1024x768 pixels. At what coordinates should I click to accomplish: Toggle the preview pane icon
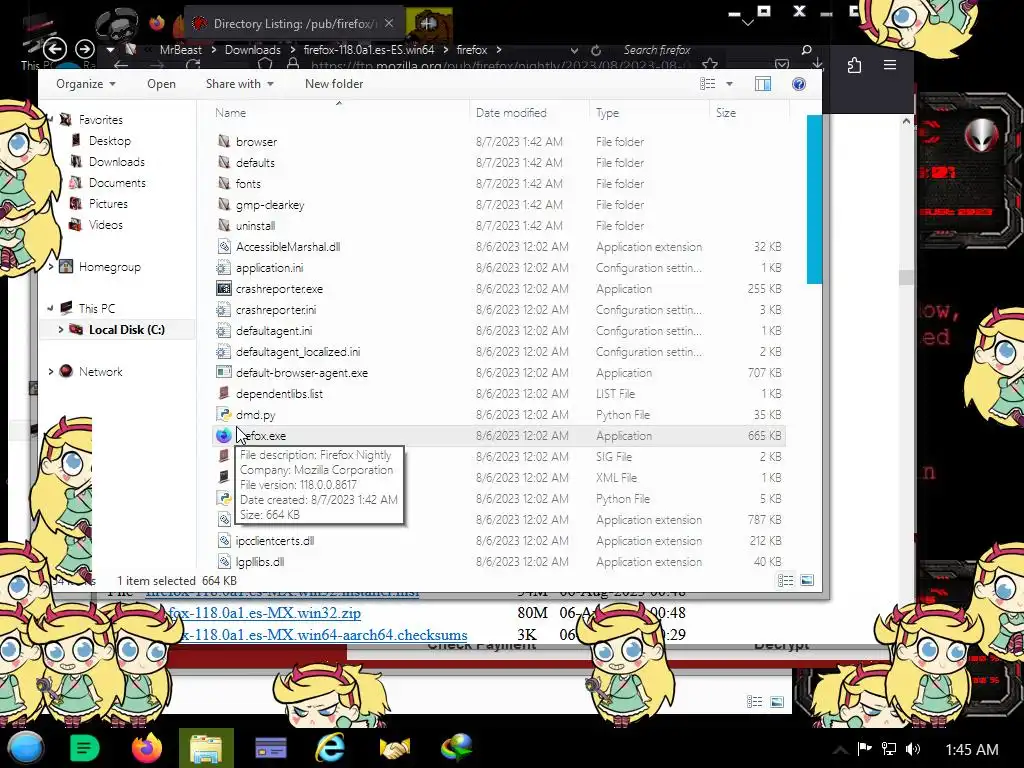pos(763,84)
